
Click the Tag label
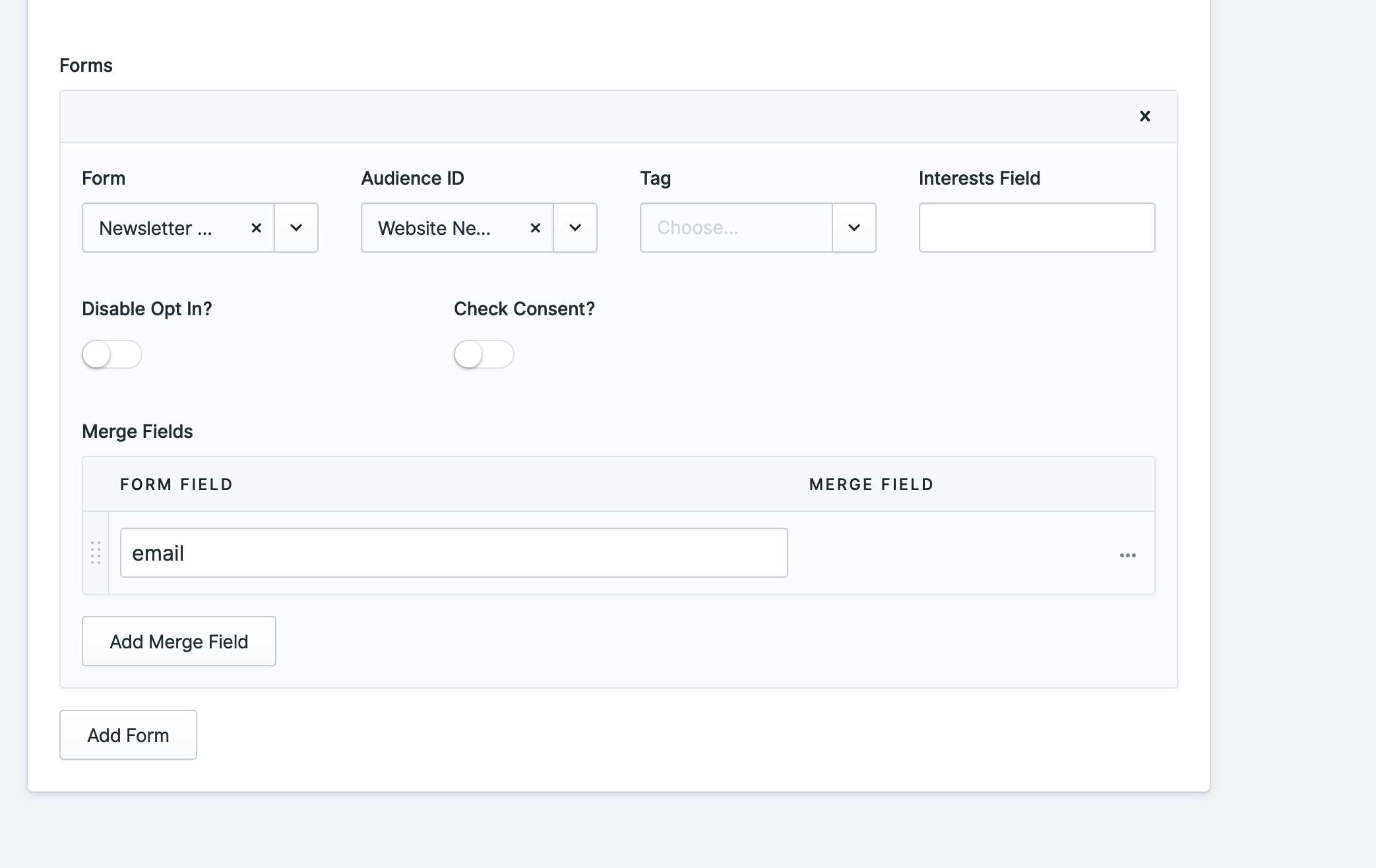[x=655, y=179]
